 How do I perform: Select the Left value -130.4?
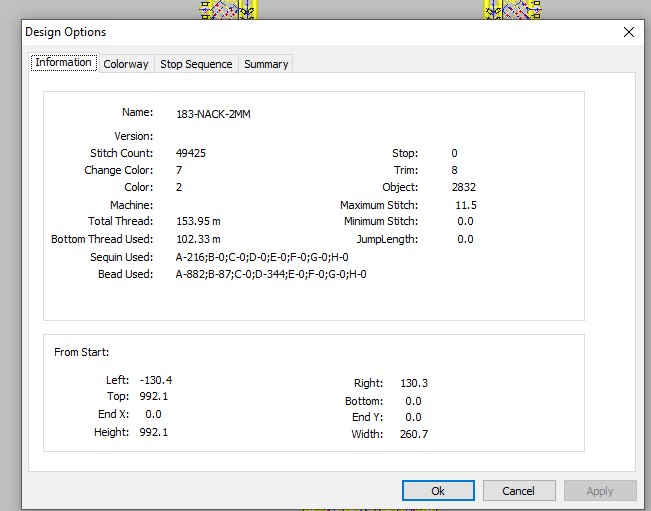pyautogui.click(x=156, y=380)
